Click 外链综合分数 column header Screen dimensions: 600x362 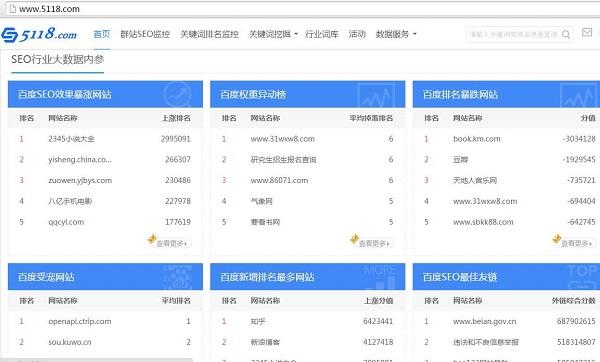click(x=574, y=300)
